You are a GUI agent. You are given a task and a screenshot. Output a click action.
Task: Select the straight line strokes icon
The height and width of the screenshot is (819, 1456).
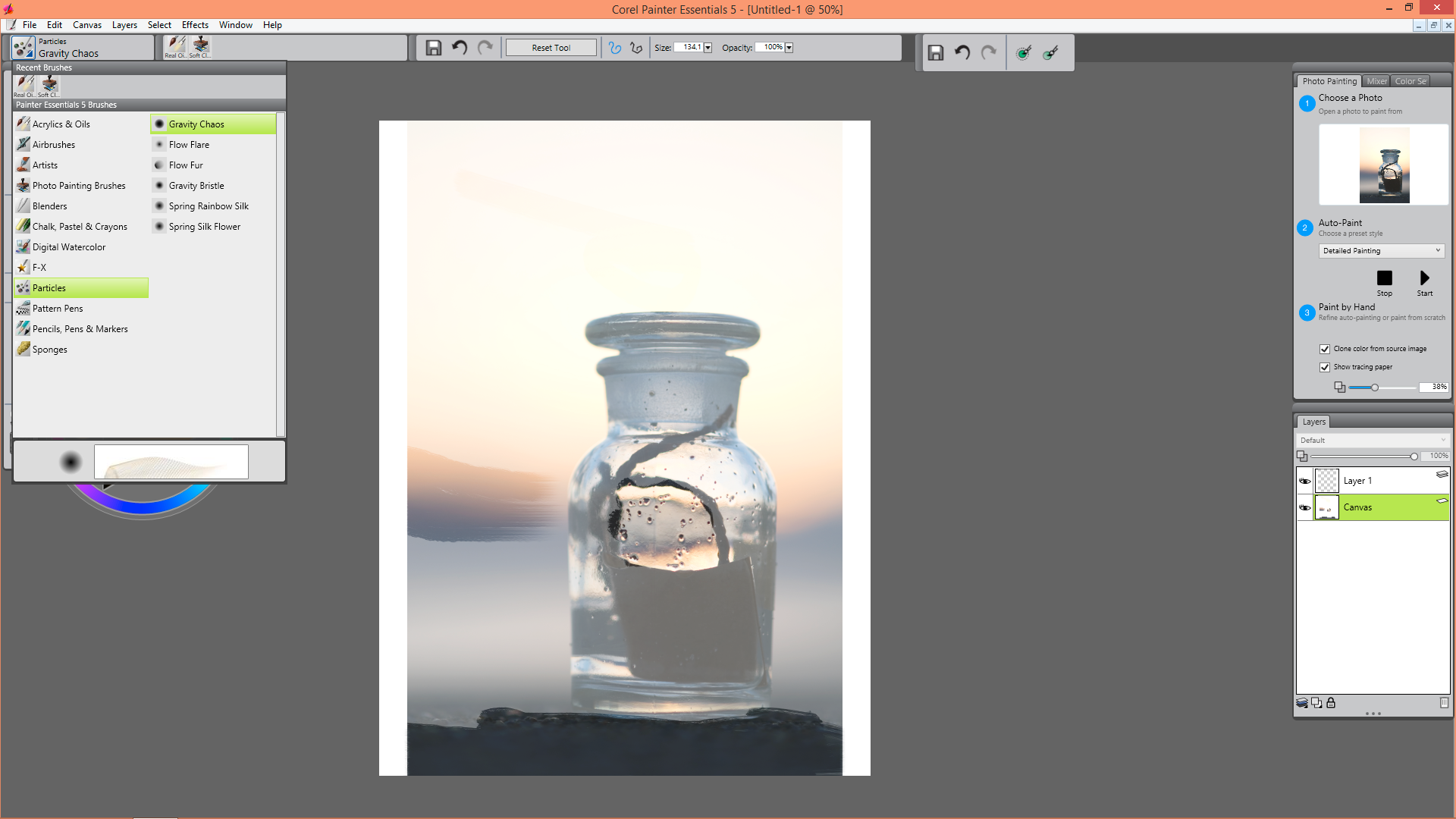(x=636, y=48)
